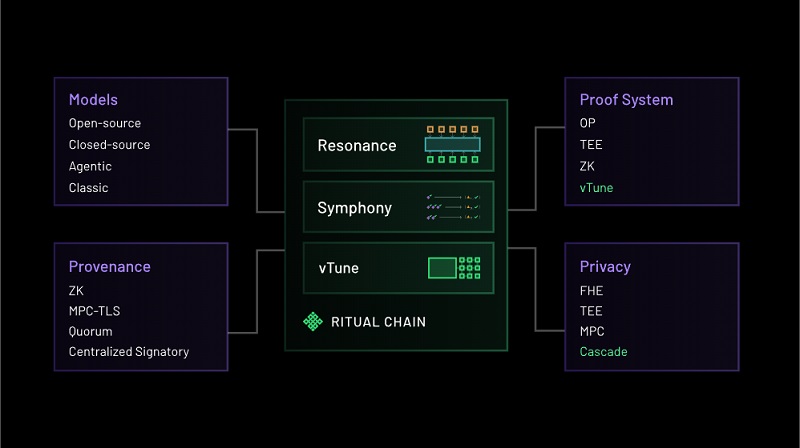
Task: Click the Proof System heading
Action: click(x=627, y=99)
